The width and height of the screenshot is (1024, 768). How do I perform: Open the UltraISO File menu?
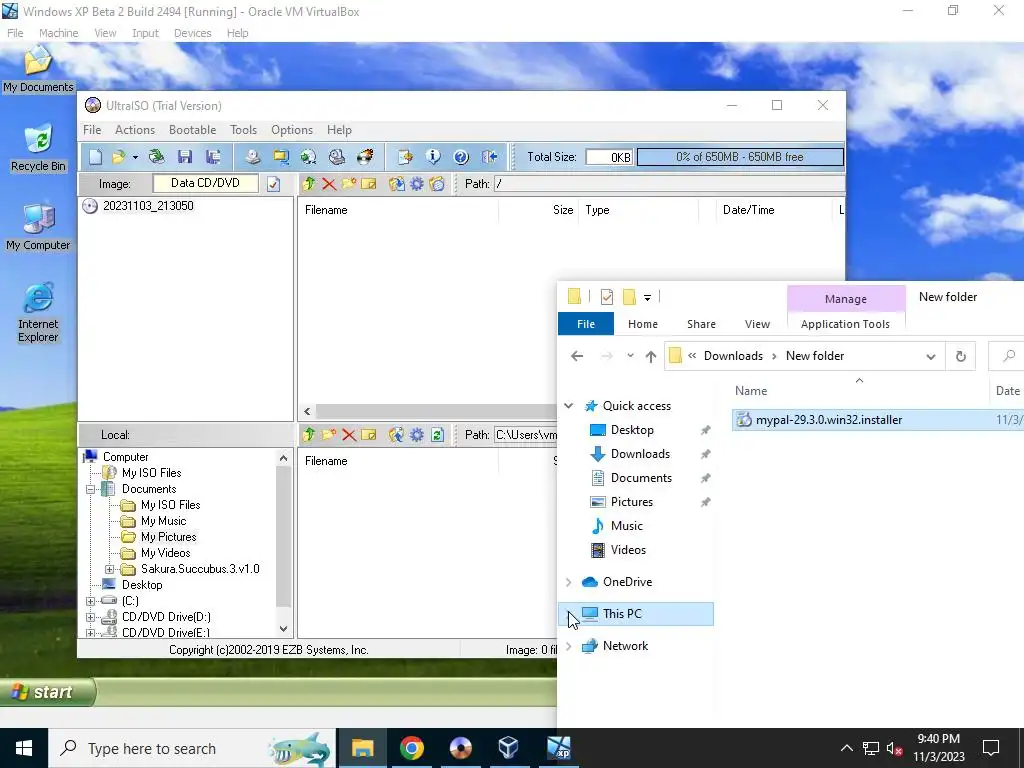[x=92, y=130]
